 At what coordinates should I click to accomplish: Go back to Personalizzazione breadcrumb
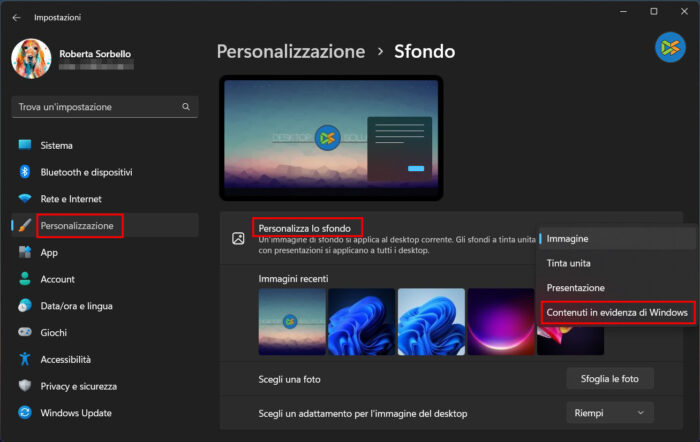(291, 52)
